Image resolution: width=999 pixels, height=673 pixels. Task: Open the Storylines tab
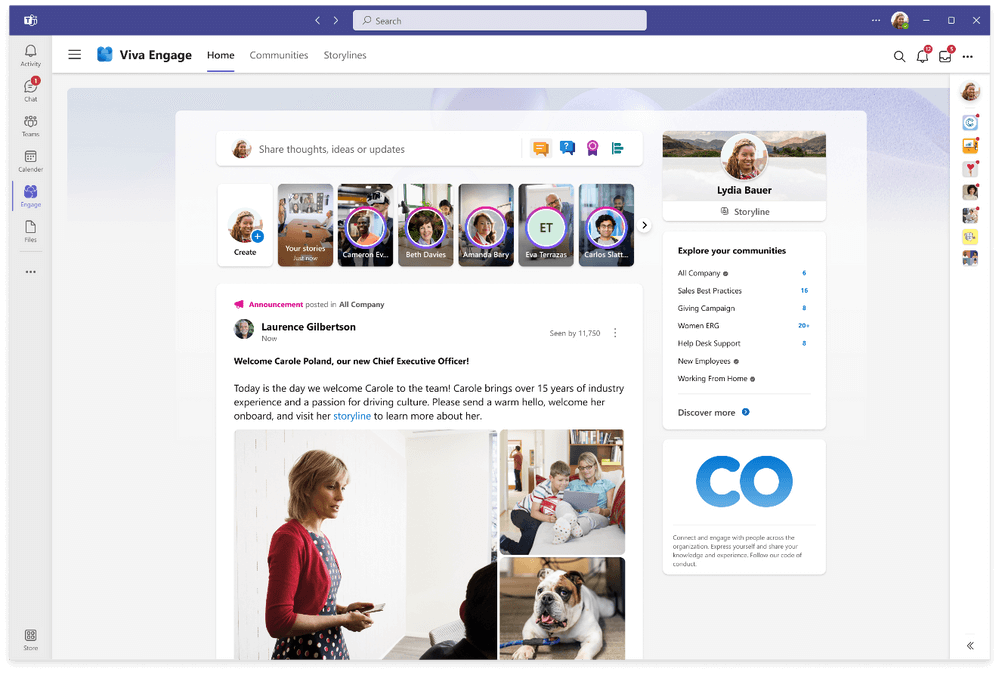coord(344,55)
